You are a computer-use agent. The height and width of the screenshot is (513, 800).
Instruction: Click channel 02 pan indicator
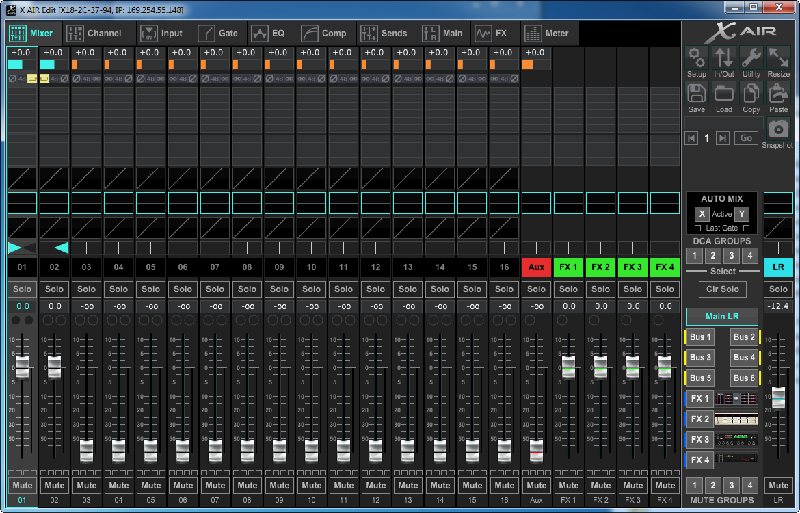(x=54, y=248)
